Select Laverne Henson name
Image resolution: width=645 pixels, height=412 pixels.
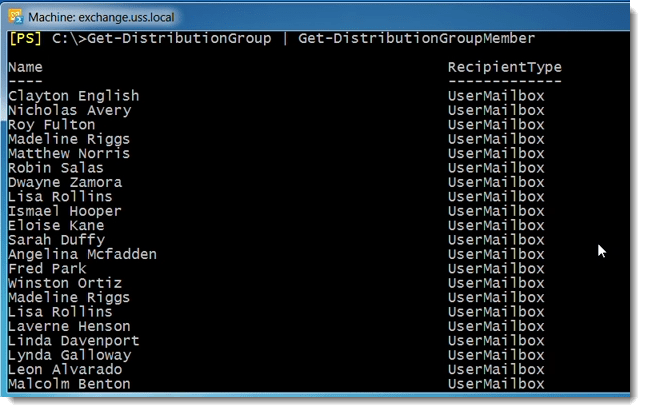[x=69, y=326]
